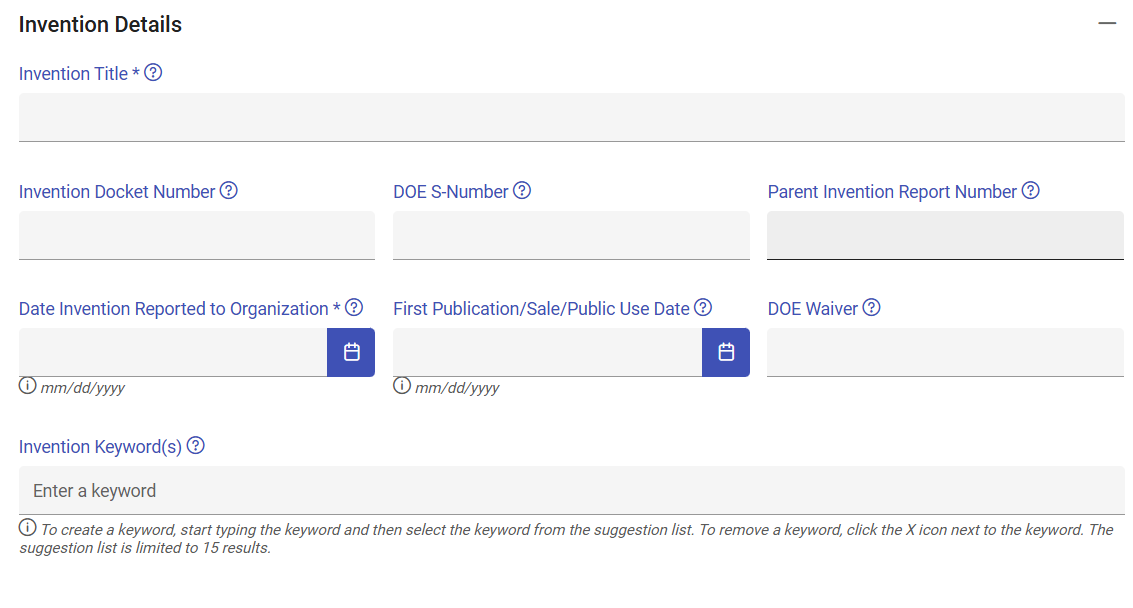
Task: Click info icon below Date Invention Reported field
Action: tap(27, 386)
